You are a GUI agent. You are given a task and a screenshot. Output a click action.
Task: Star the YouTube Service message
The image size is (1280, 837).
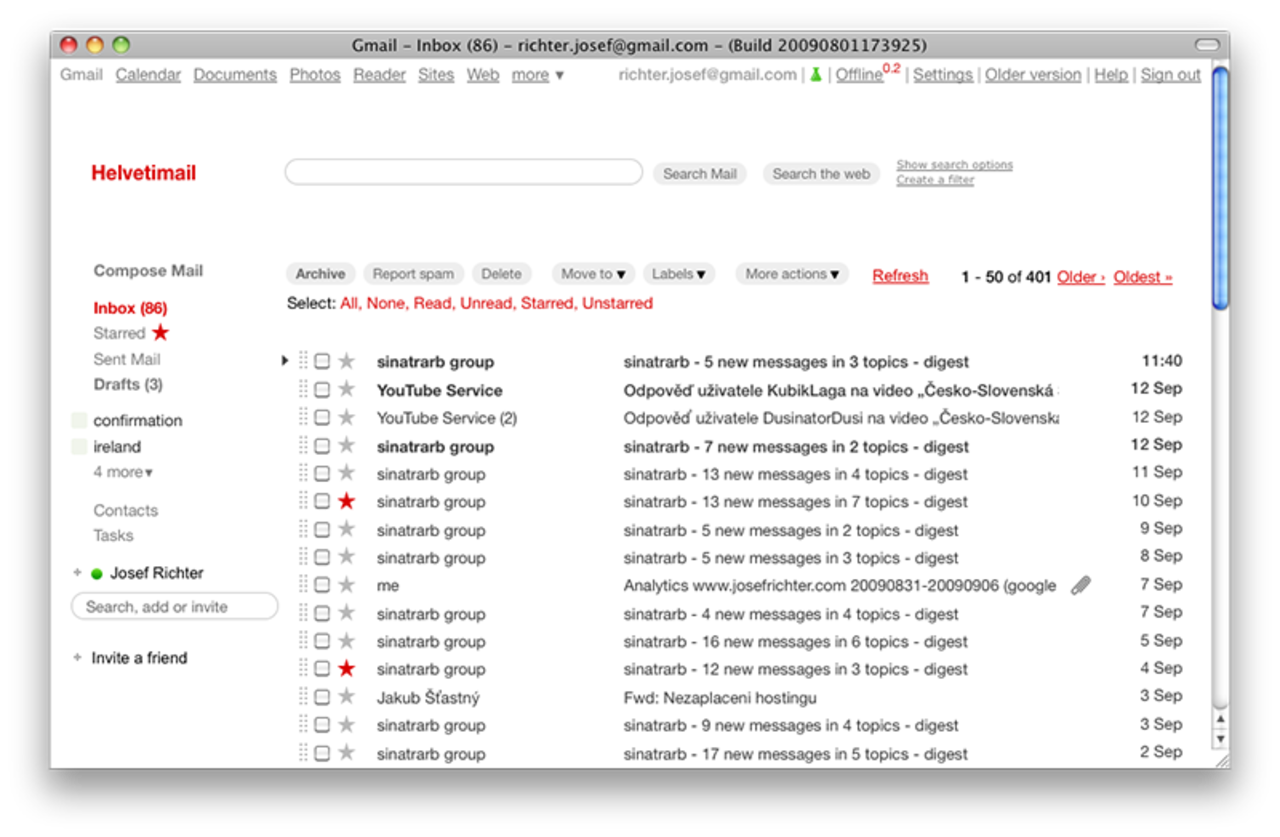346,390
